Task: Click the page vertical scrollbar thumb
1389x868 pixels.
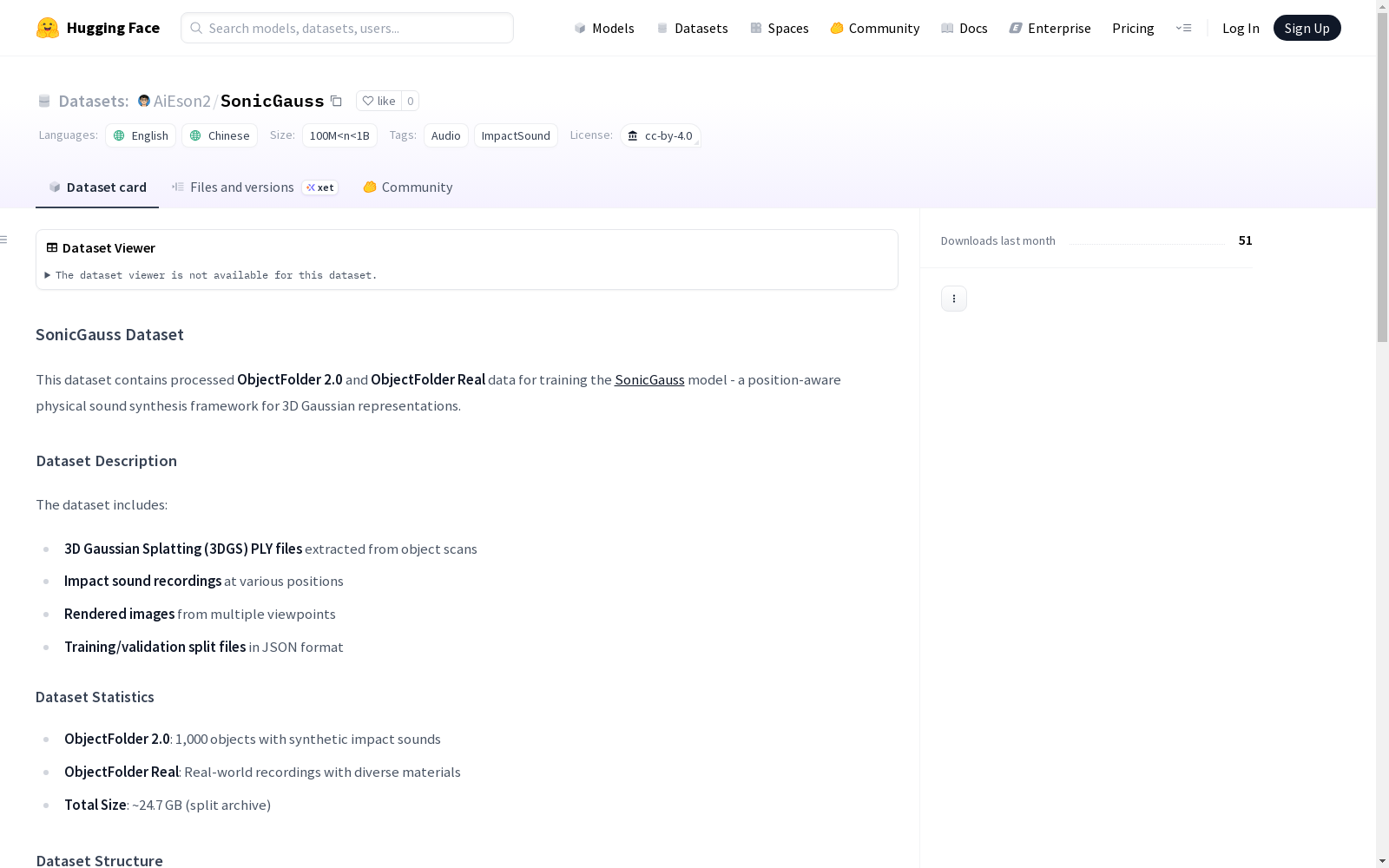Action: point(1382,178)
